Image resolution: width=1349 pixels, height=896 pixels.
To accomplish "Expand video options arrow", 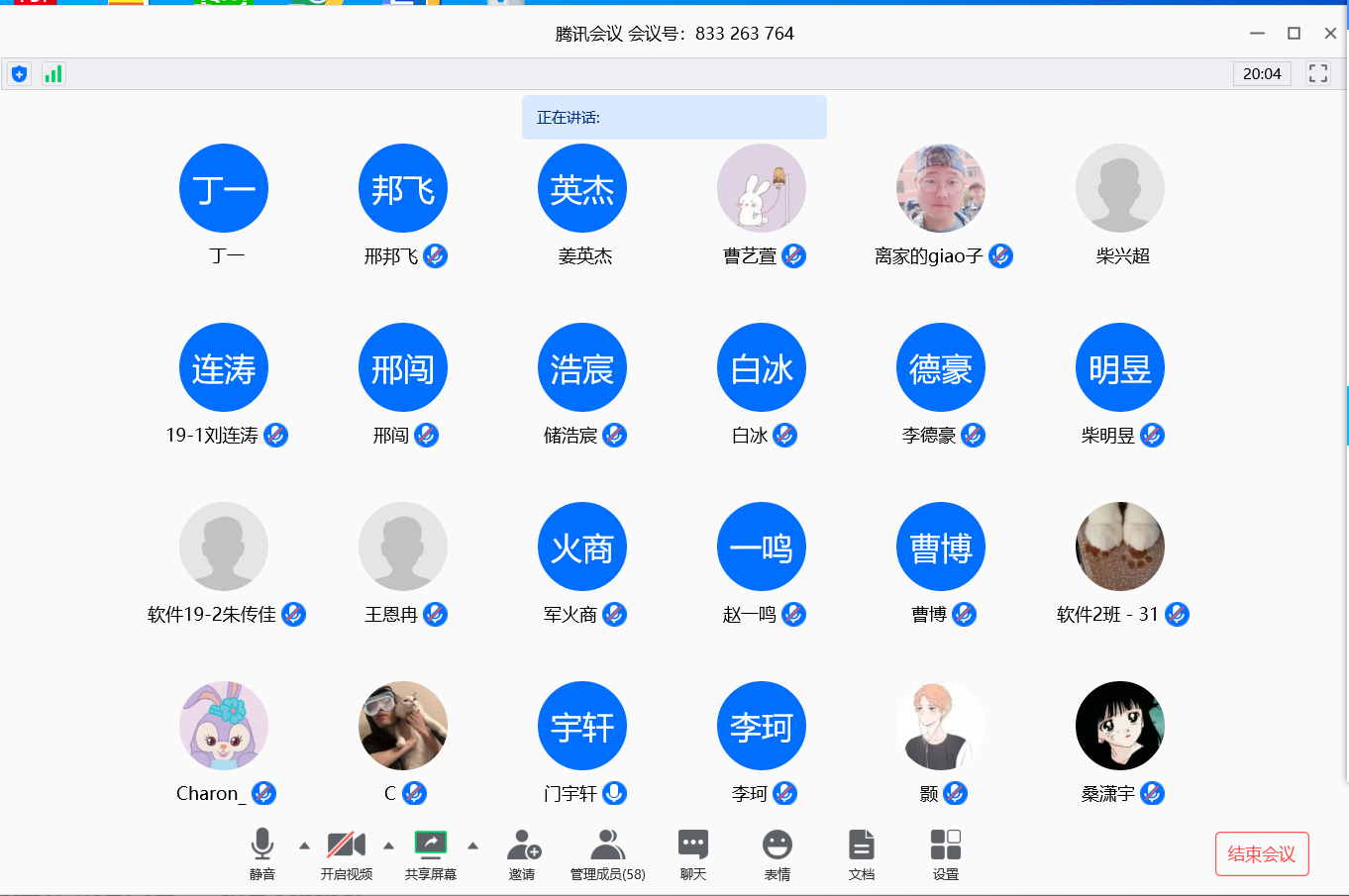I will tap(388, 846).
